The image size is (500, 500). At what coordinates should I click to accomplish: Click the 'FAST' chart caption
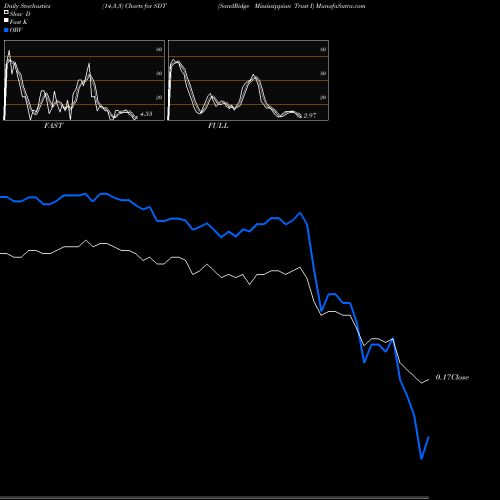[x=54, y=126]
